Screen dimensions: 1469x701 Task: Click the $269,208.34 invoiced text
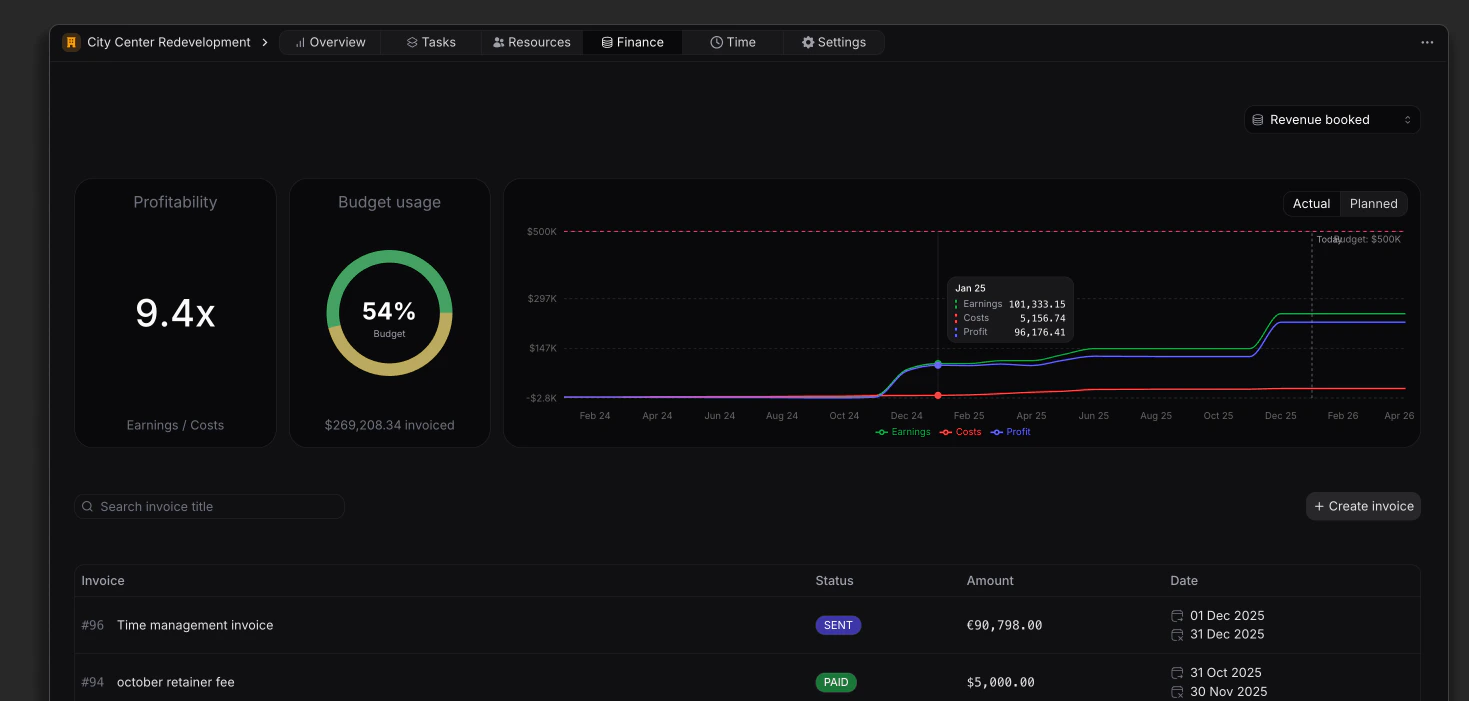tap(390, 425)
